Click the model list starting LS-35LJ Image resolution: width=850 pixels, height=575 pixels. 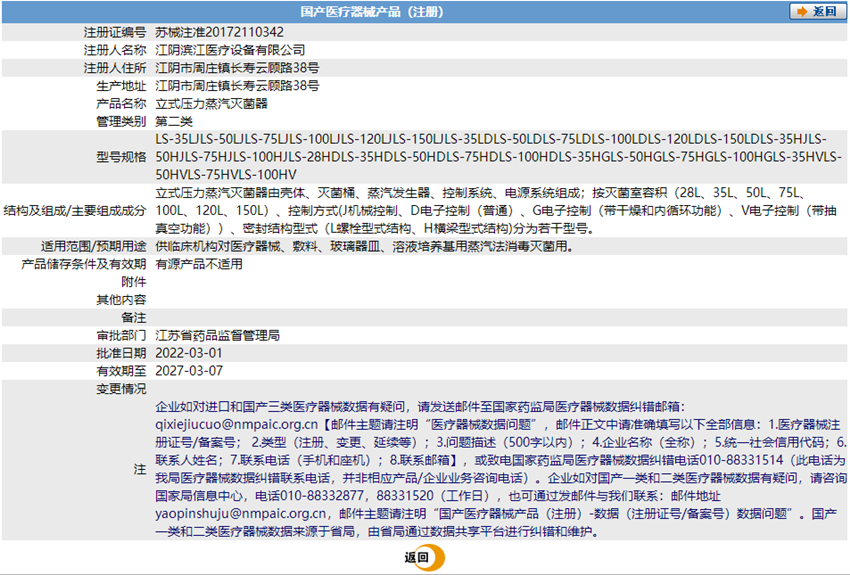498,157
